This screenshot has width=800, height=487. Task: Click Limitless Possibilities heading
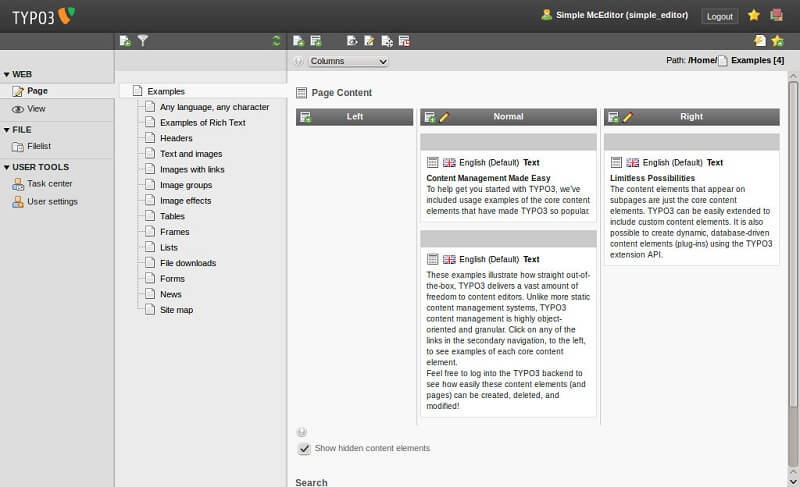[652, 178]
